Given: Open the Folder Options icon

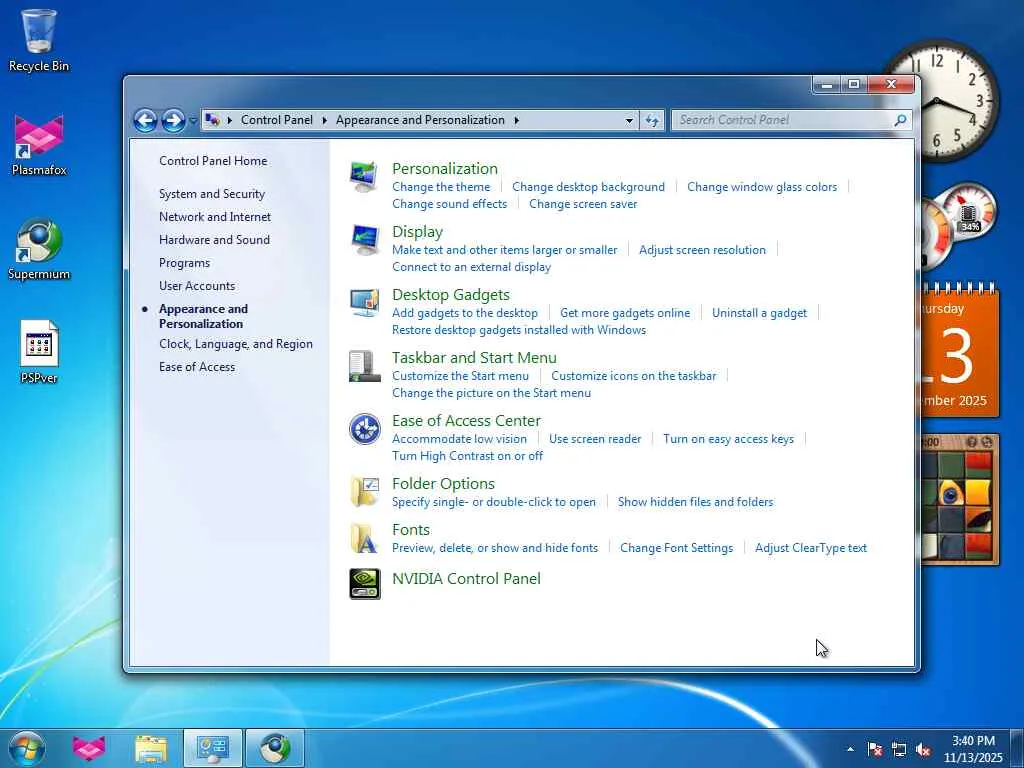Looking at the screenshot, I should (x=364, y=492).
